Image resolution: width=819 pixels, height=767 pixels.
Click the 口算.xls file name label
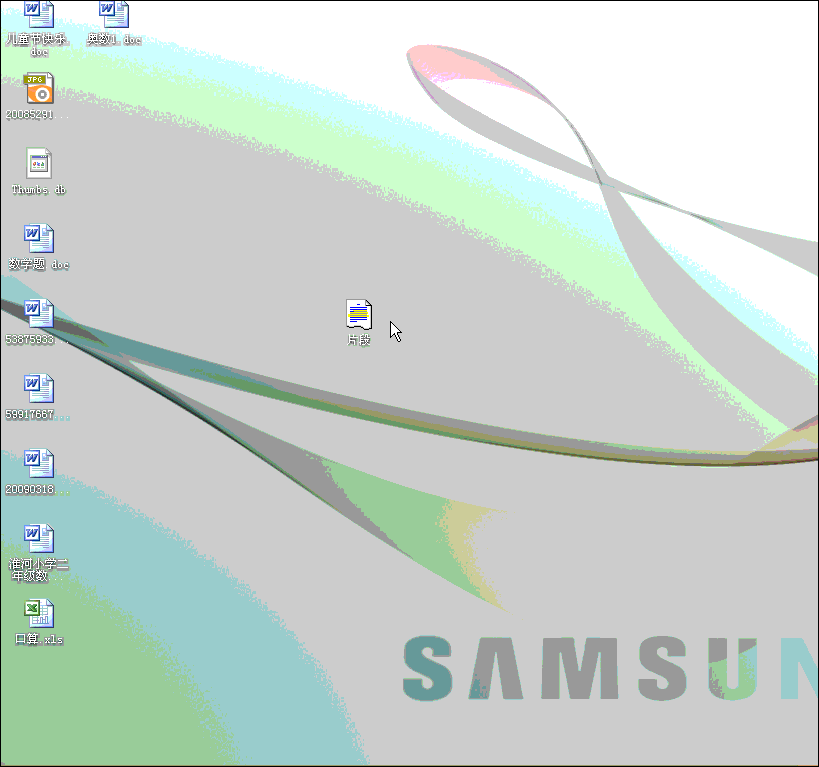(39, 639)
